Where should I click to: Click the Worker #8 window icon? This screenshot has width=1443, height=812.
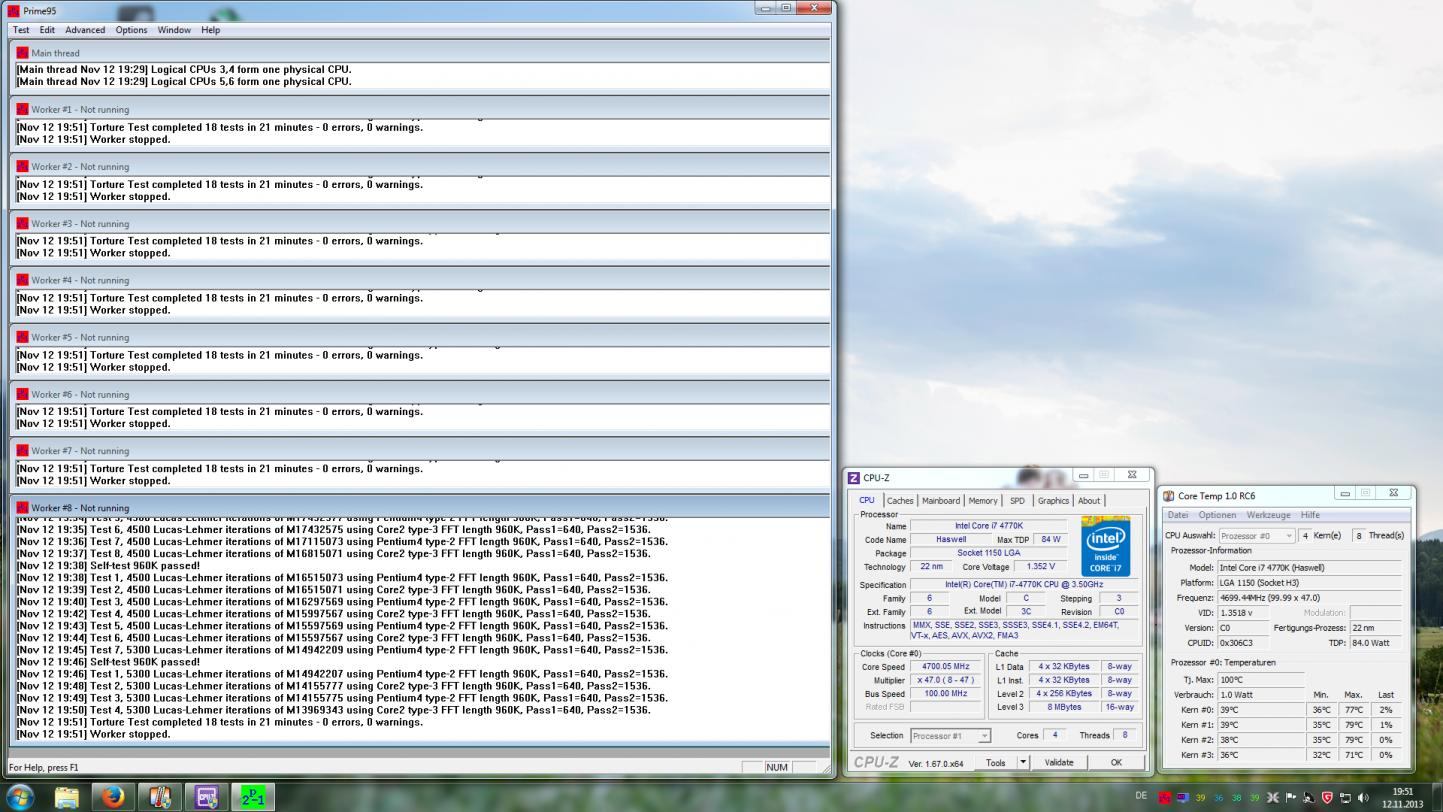(22, 507)
